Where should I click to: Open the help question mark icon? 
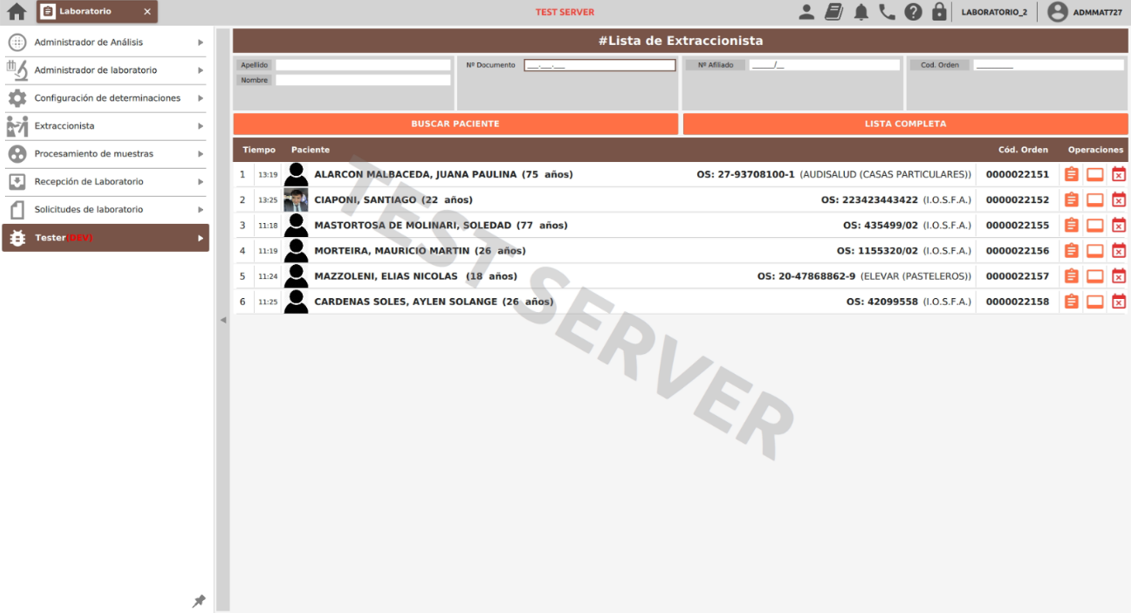(x=911, y=10)
